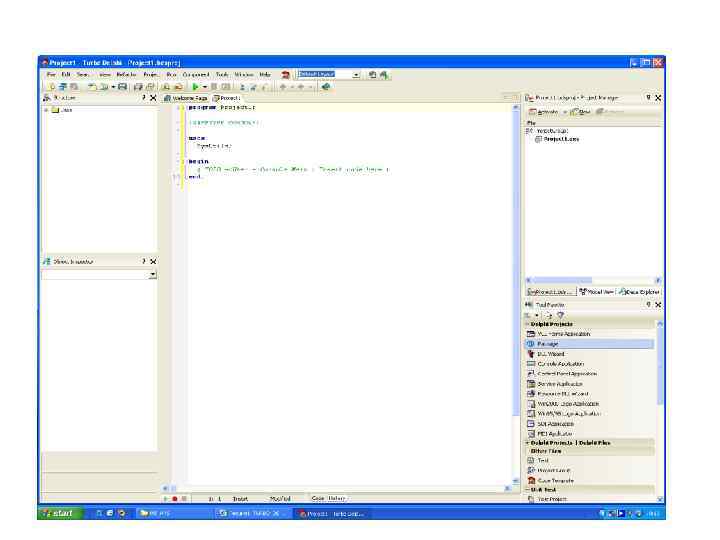Image resolution: width=720 pixels, height=540 pixels.
Task: Collapse the Unit Test category
Action: click(528, 490)
